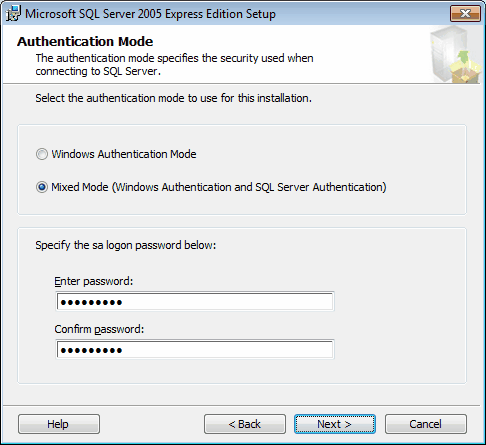This screenshot has width=486, height=445.
Task: Click the 'Windows Authentication Mode' label text
Action: pos(124,154)
